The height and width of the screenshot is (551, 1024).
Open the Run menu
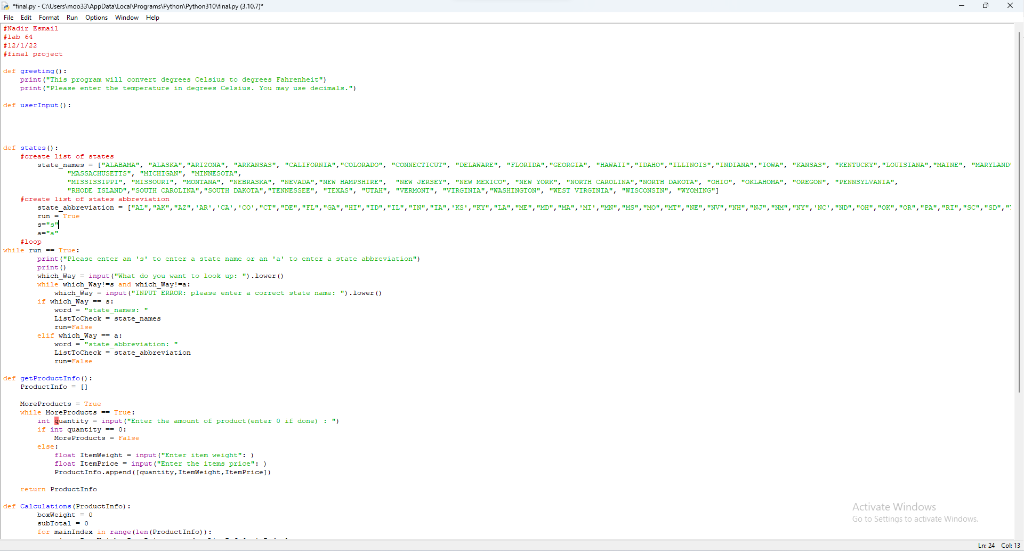tap(72, 18)
